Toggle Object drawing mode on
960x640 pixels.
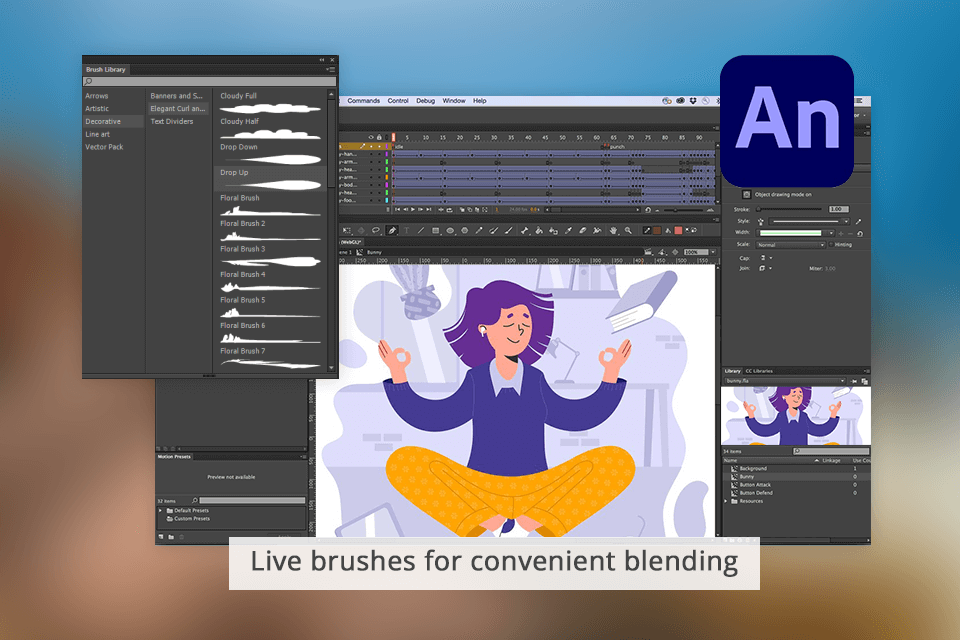click(x=746, y=194)
